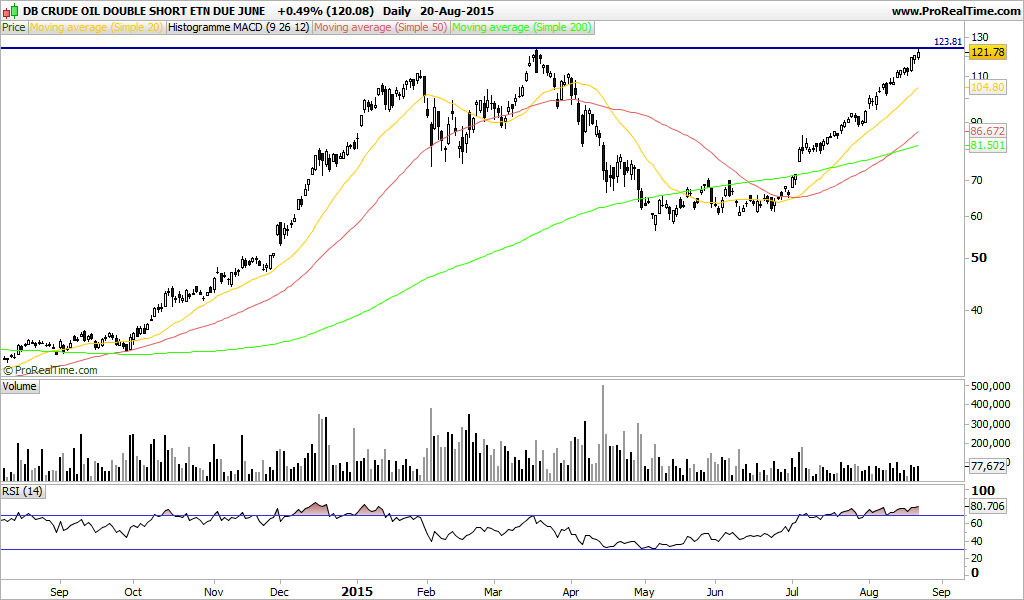Click the Aug label on time axis
The height and width of the screenshot is (600, 1024).
click(869, 592)
